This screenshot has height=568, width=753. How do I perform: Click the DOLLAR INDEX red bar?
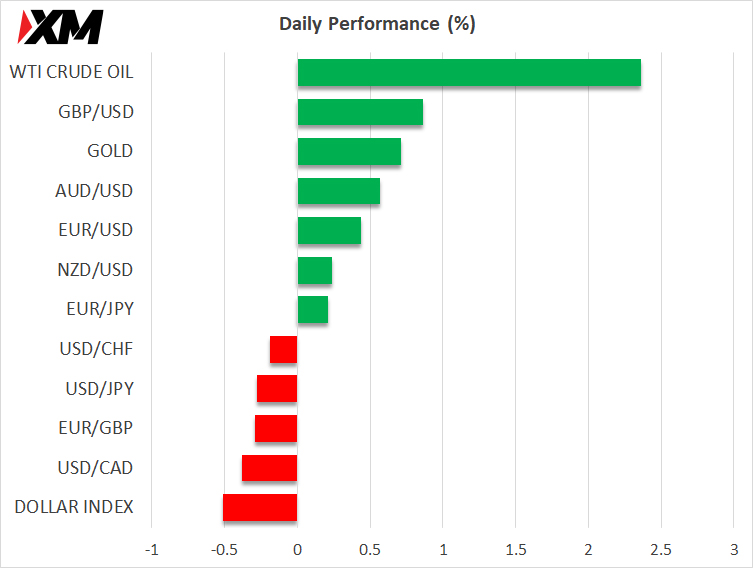260,508
